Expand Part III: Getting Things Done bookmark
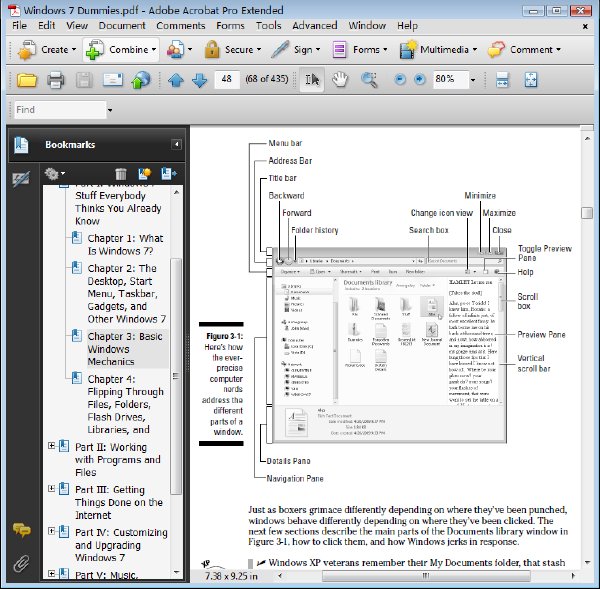 [x=51, y=488]
